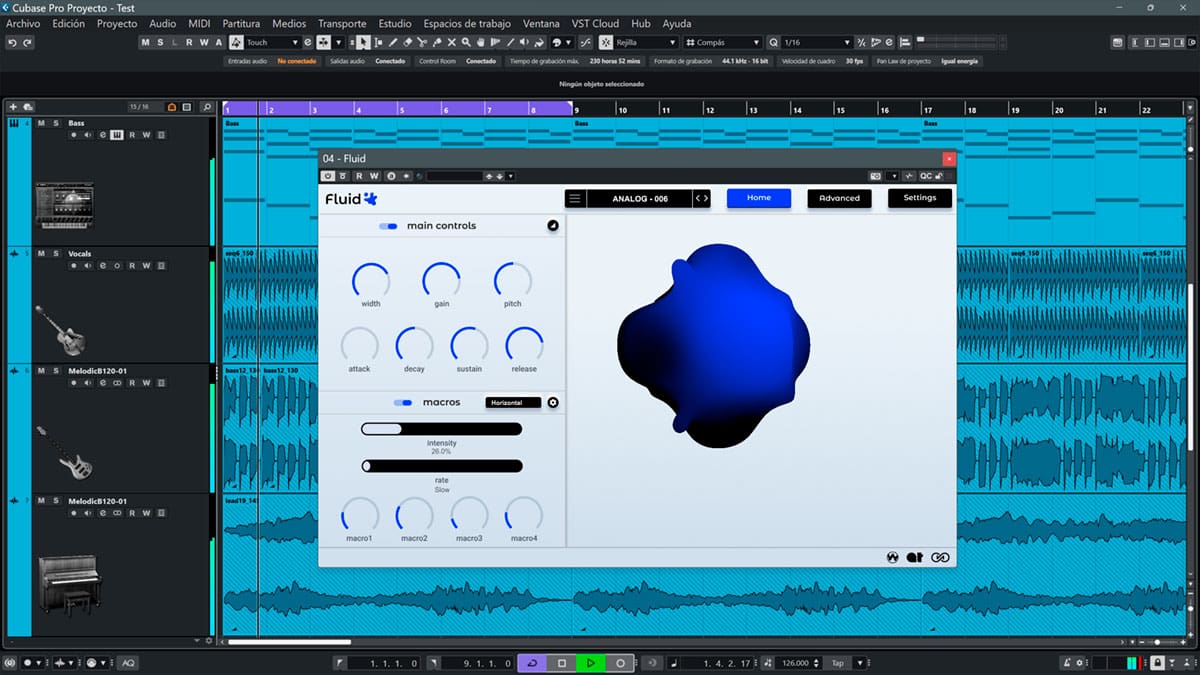The image size is (1200, 675).
Task: Open the Transporte menu
Action: pyautogui.click(x=342, y=23)
